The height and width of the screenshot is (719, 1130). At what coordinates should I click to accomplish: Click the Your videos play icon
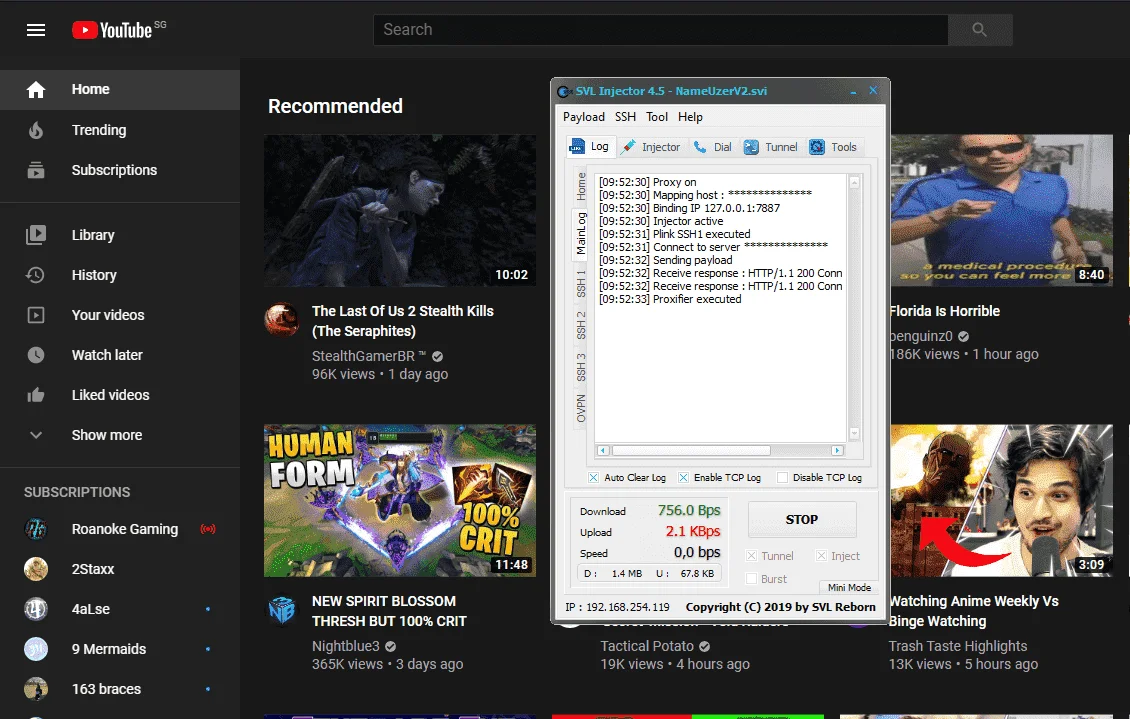click(35, 315)
